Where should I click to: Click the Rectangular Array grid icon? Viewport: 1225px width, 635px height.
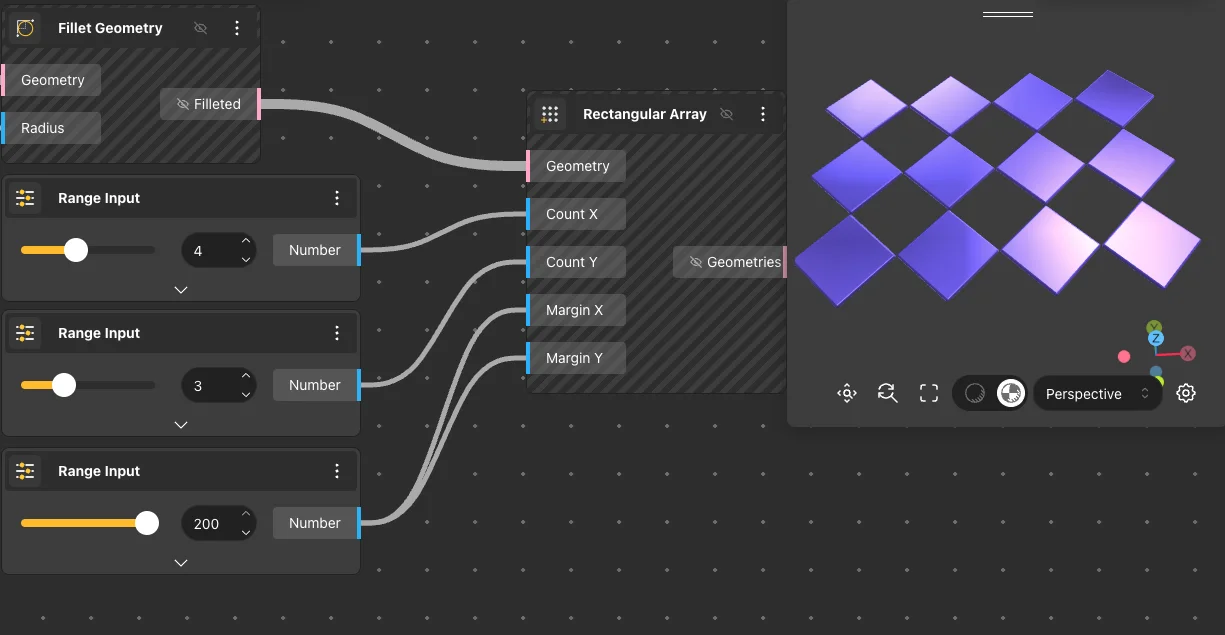pos(550,113)
